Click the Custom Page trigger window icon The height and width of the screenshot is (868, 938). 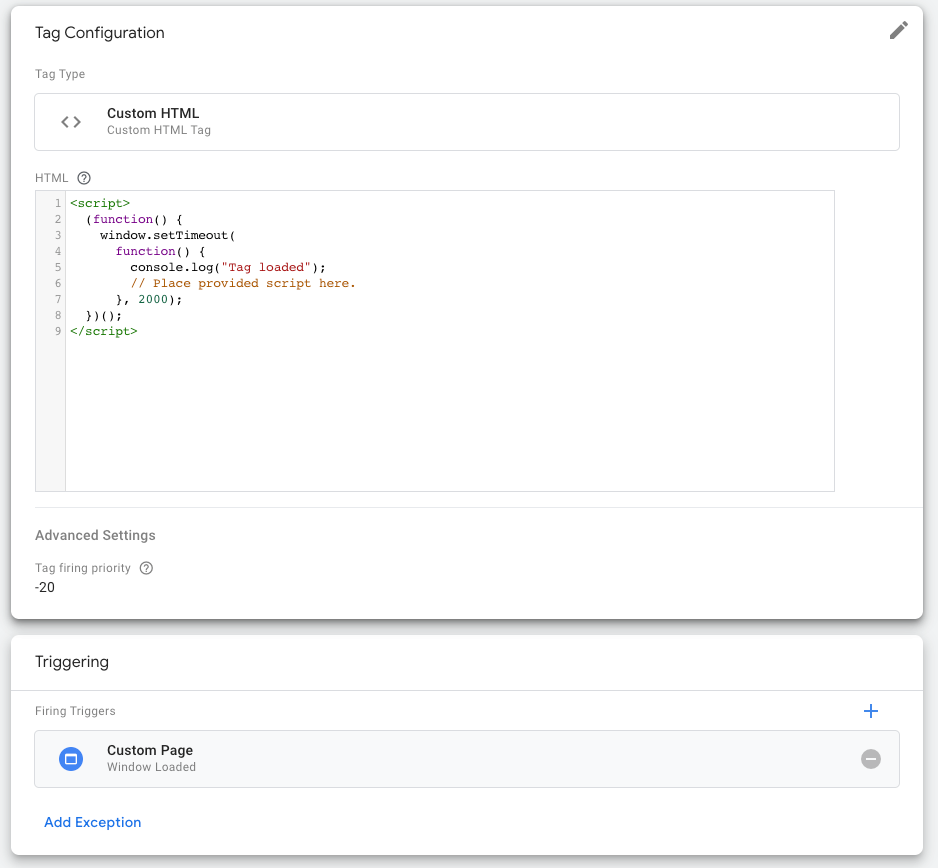click(x=71, y=759)
